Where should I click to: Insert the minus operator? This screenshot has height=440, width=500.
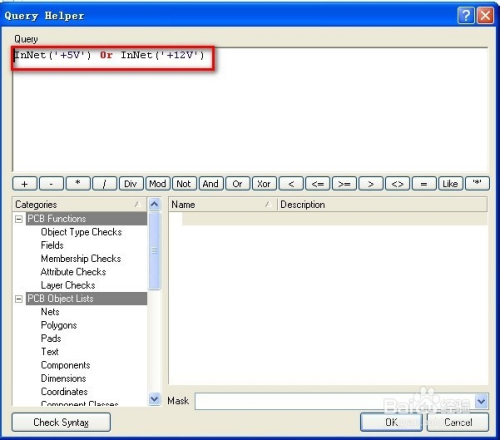(51, 184)
